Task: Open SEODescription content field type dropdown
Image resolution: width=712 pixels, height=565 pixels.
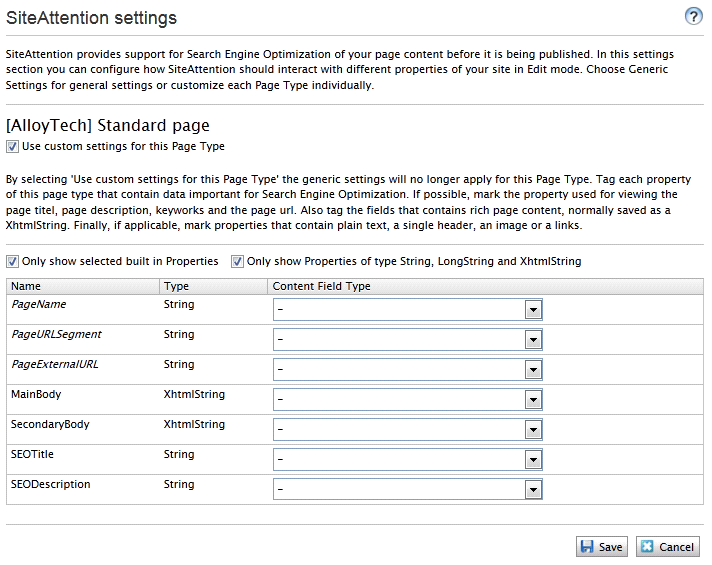Action: (x=533, y=490)
